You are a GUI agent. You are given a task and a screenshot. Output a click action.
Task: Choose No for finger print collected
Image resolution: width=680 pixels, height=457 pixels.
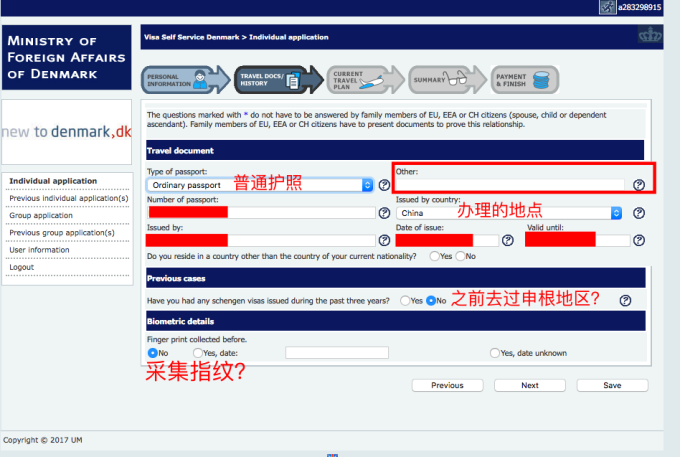(x=153, y=353)
